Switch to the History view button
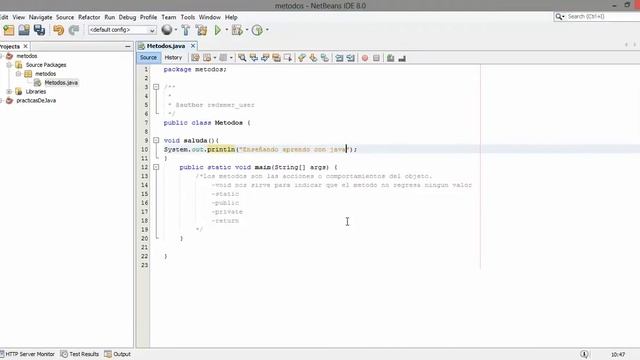 click(173, 58)
